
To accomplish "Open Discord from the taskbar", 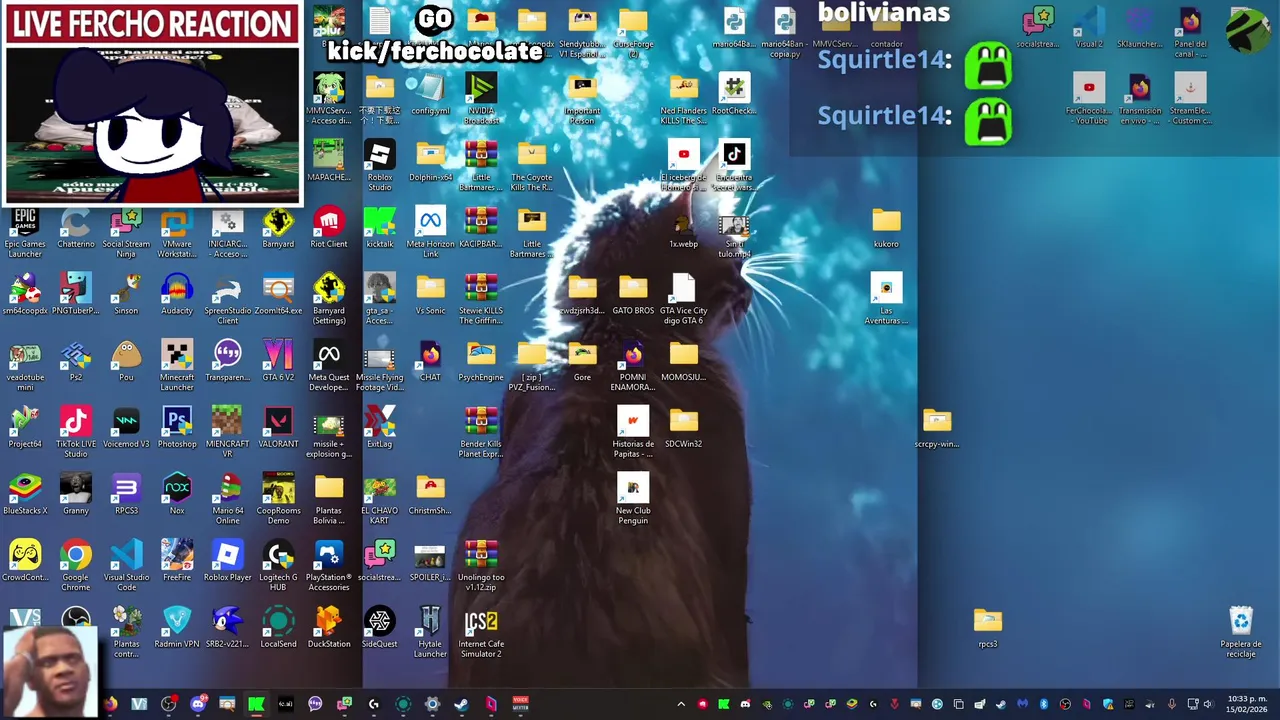I will click(x=198, y=704).
